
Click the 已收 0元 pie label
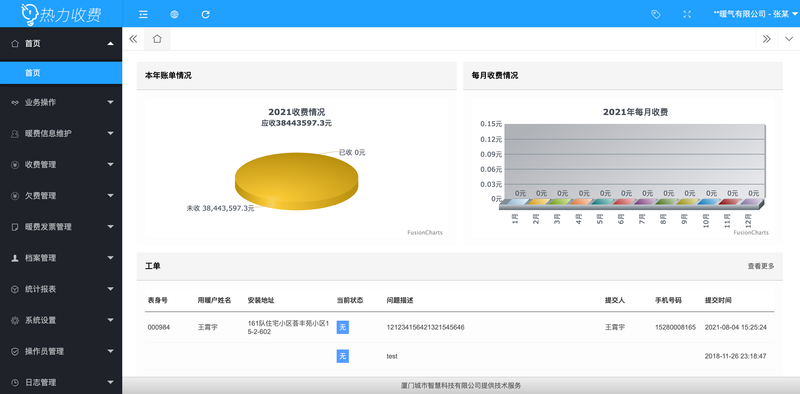(x=352, y=153)
